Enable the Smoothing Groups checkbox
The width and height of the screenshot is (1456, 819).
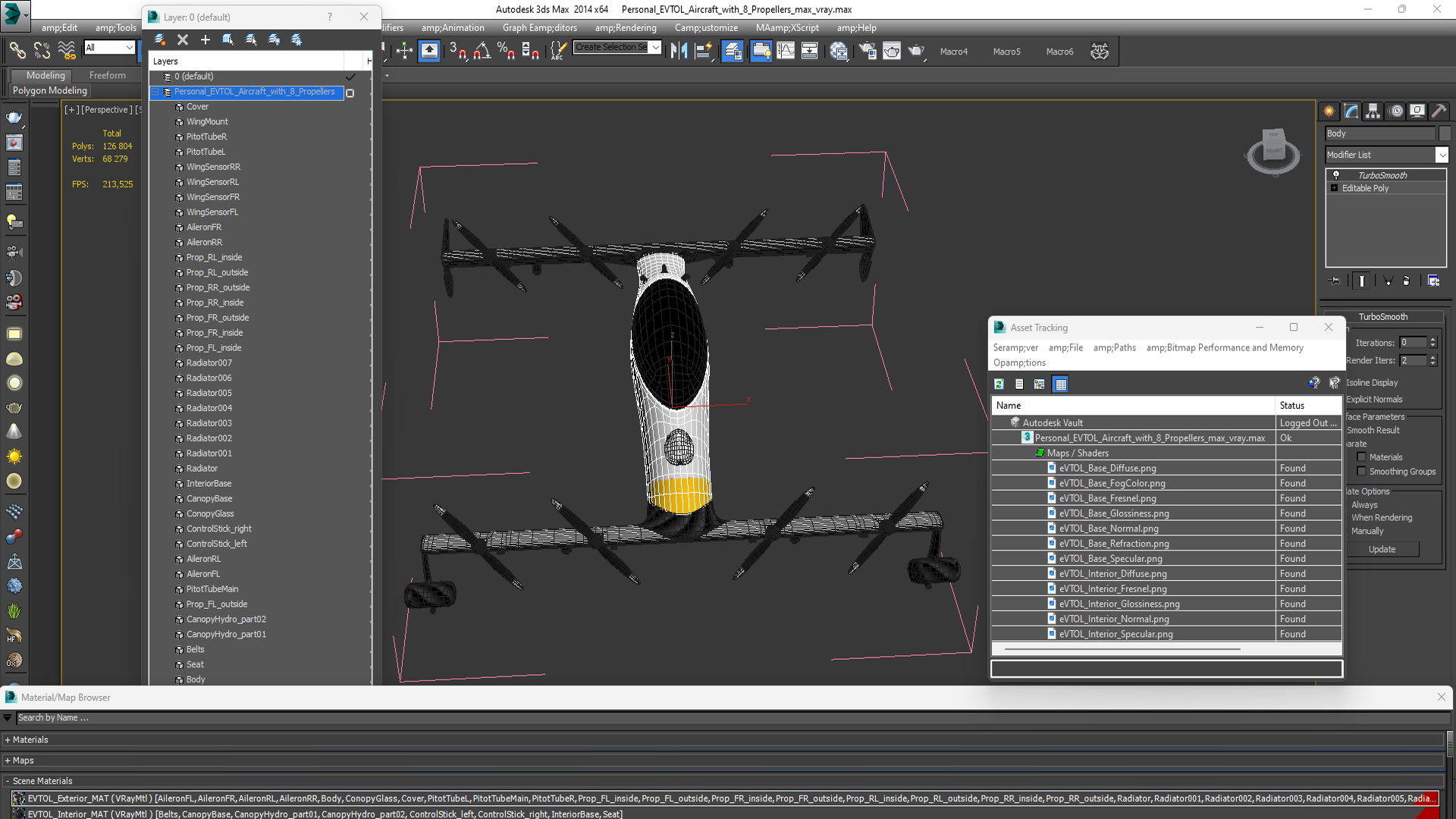click(1361, 471)
